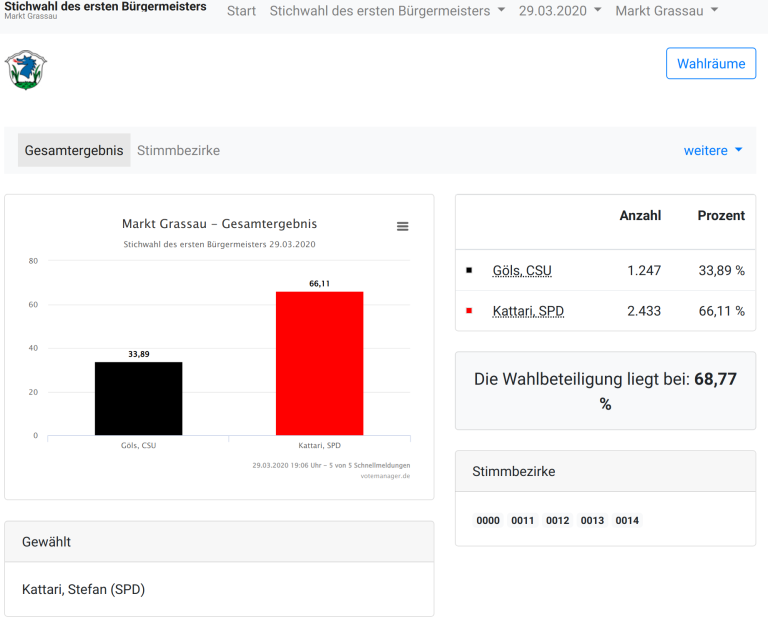Click the Göls, CSU candidate link

(x=522, y=270)
